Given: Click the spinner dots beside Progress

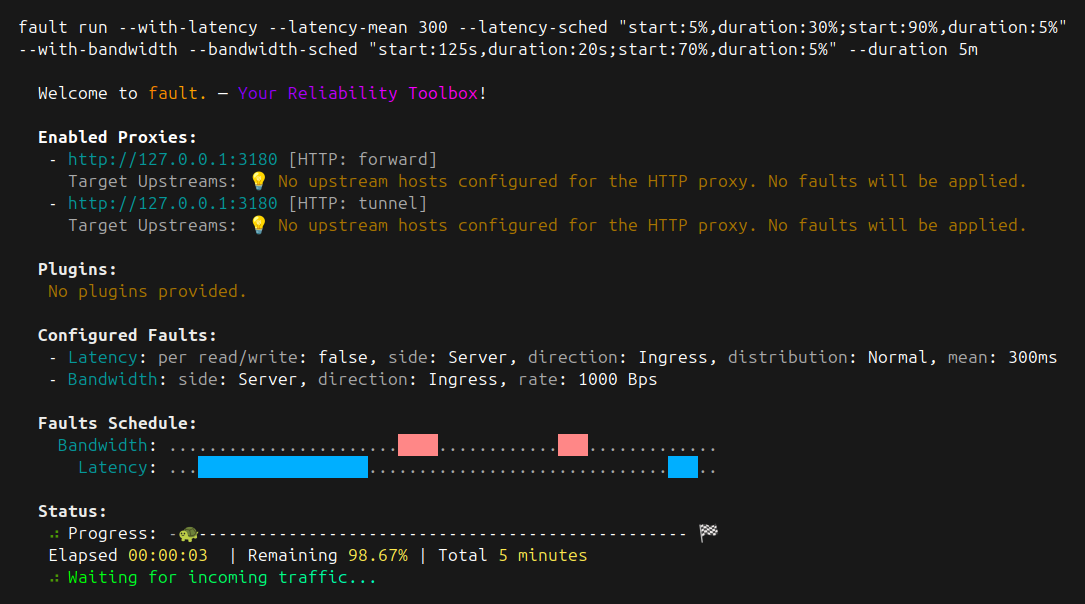Looking at the screenshot, I should pyautogui.click(x=55, y=534).
